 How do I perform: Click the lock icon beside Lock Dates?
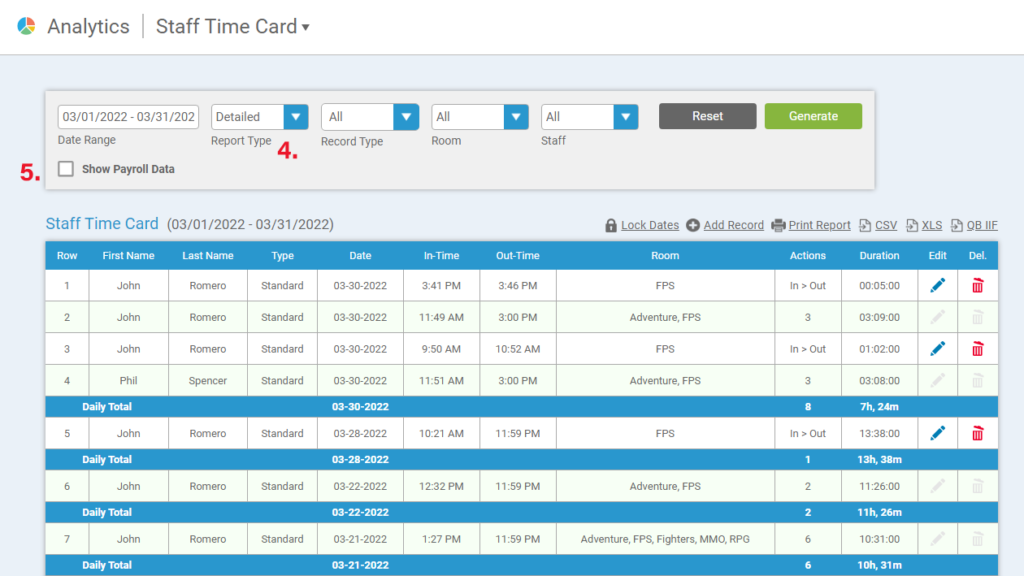(x=611, y=225)
